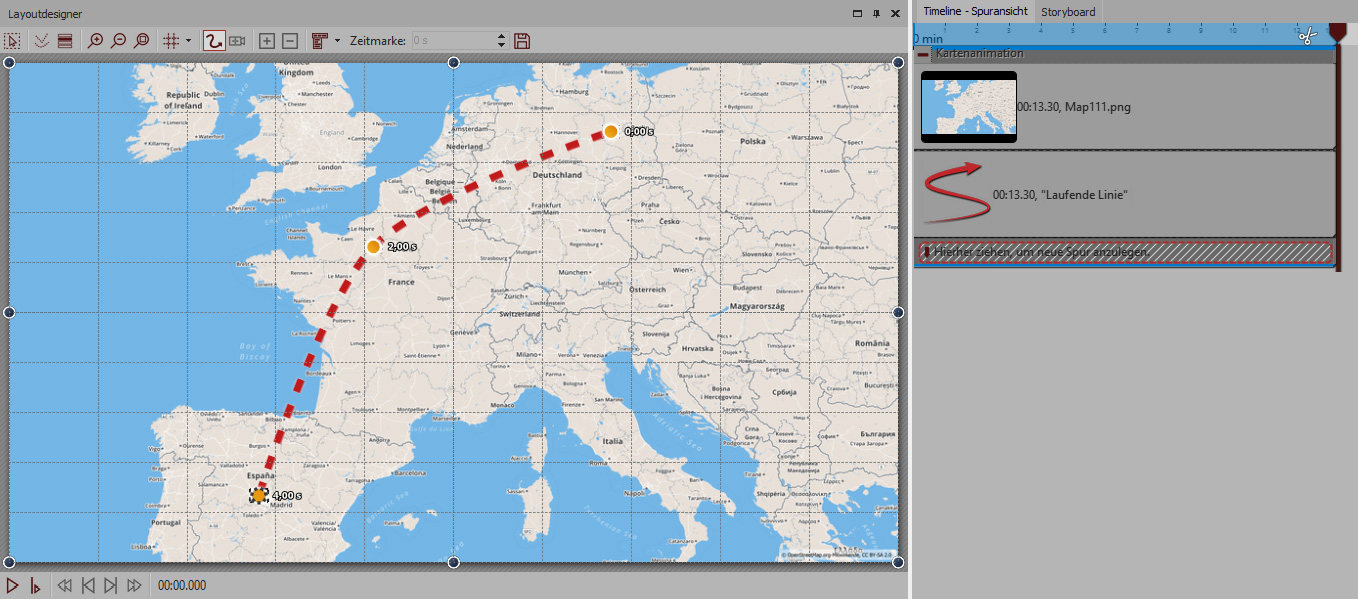Select the Timeline - Spuransicht tab
The image size is (1358, 599).
(974, 12)
